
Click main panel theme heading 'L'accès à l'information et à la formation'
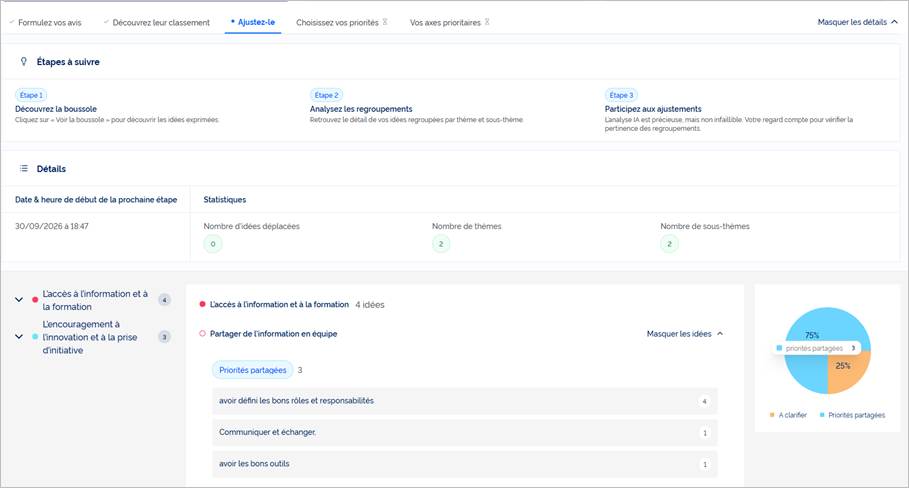(279, 304)
